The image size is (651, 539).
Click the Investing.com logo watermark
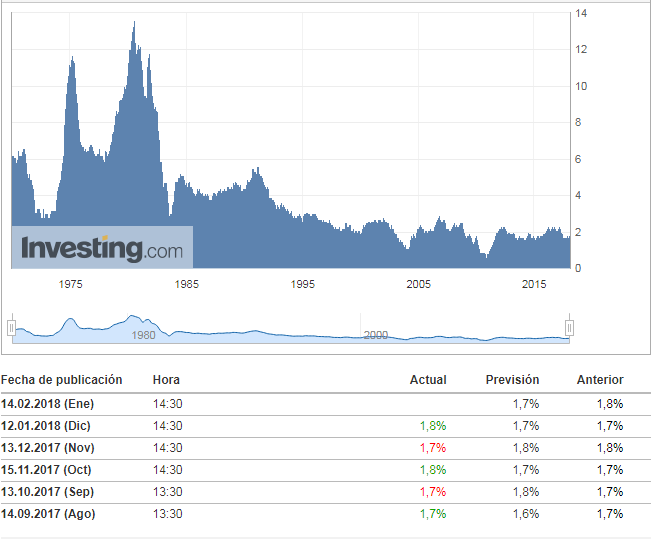coord(102,247)
